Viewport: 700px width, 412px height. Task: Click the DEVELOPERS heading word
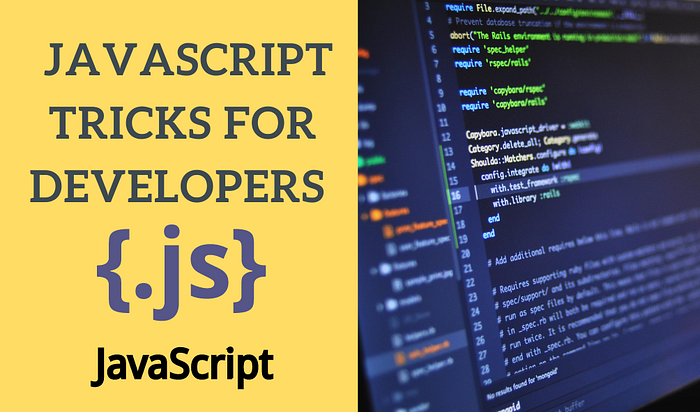[177, 186]
